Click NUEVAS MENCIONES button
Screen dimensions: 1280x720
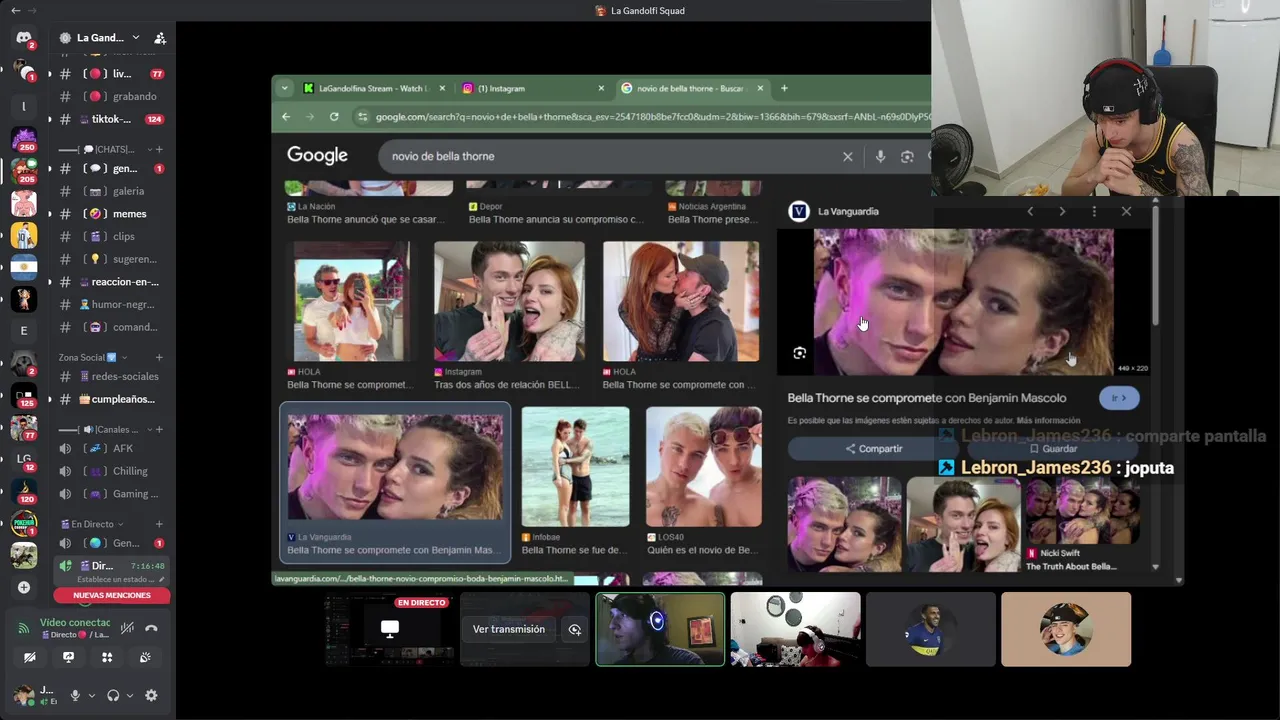(112, 595)
